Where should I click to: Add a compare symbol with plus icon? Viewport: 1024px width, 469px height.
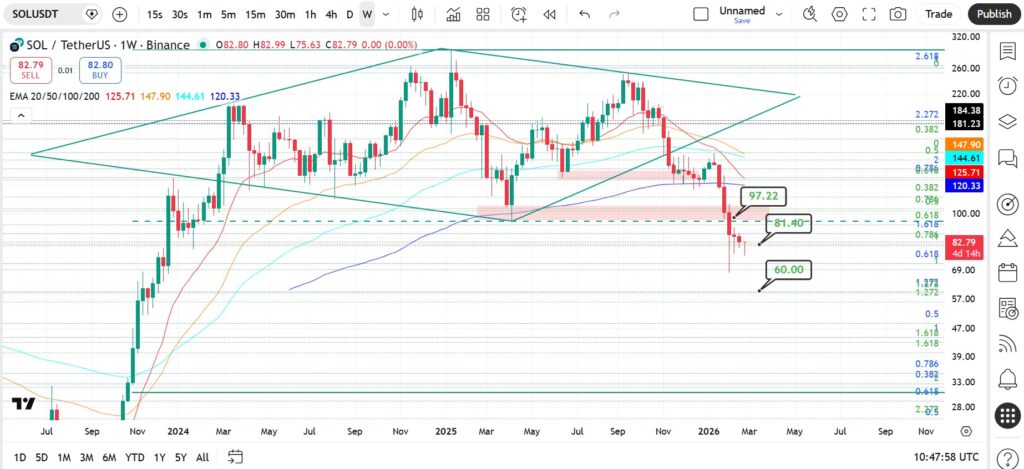click(x=120, y=14)
